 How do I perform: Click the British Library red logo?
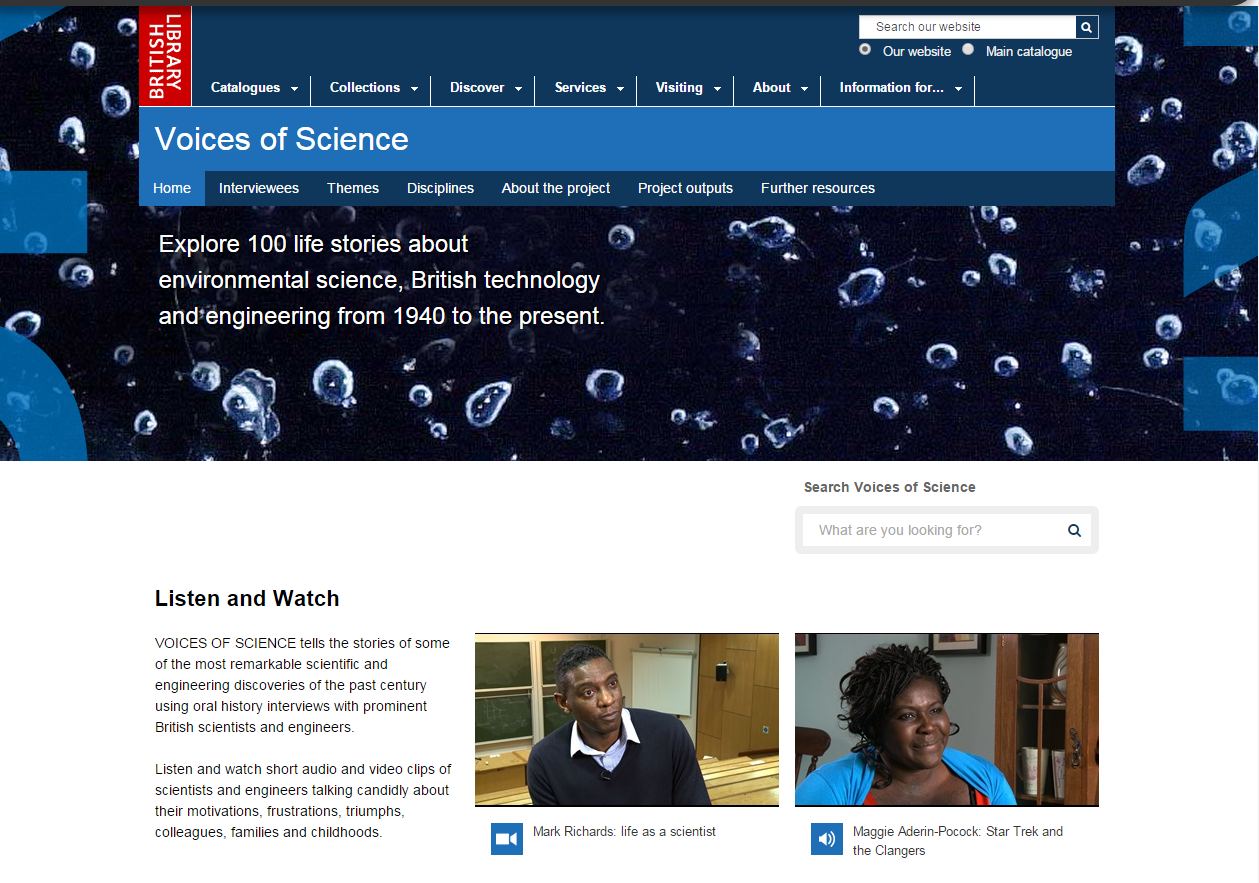coord(165,55)
